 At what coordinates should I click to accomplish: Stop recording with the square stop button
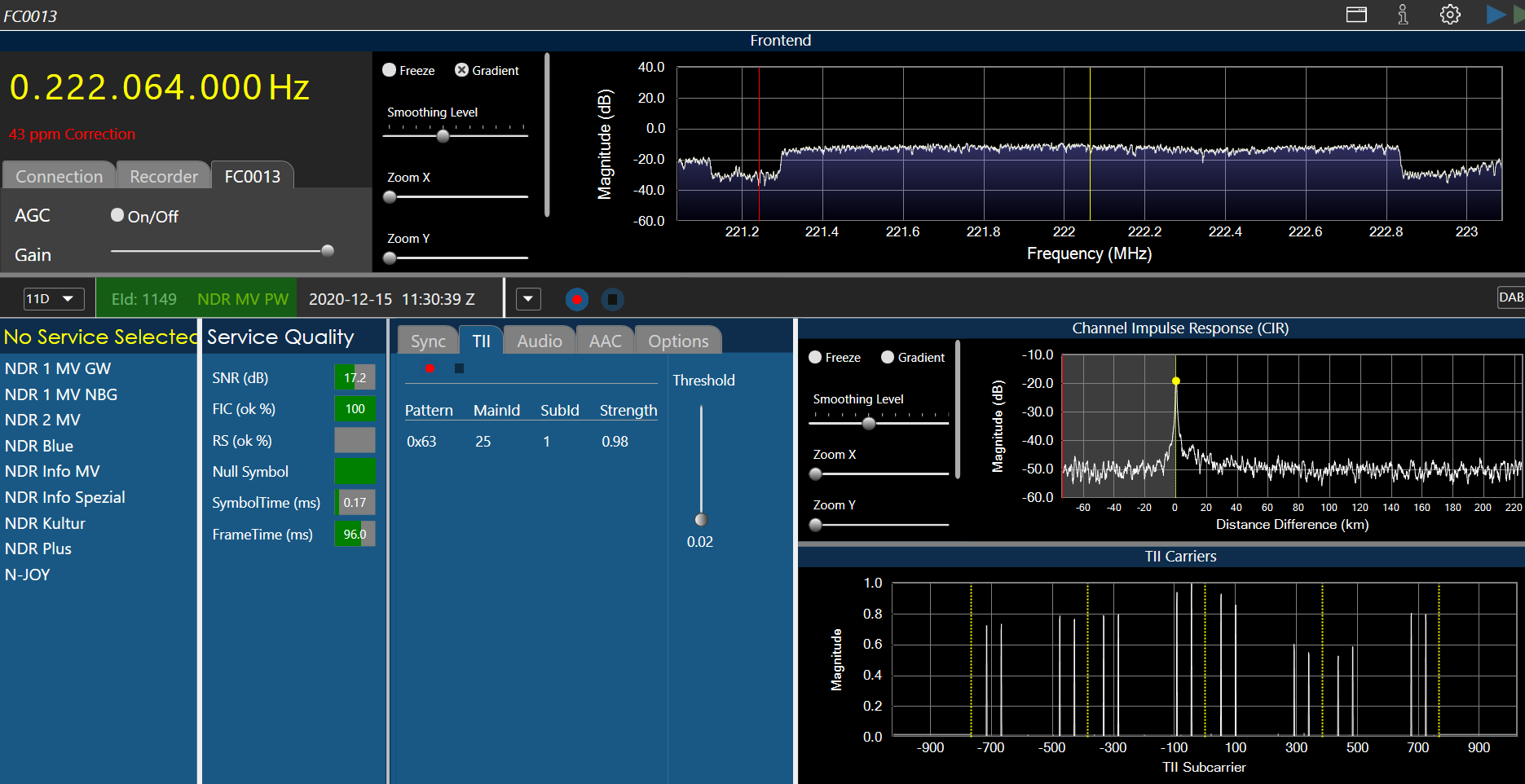click(612, 300)
